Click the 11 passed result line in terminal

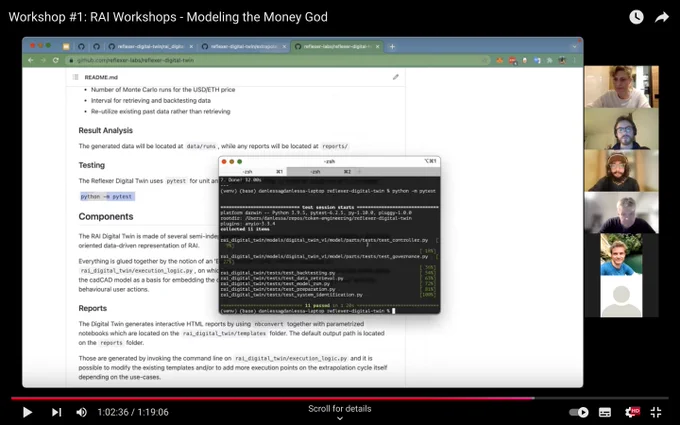(x=330, y=305)
